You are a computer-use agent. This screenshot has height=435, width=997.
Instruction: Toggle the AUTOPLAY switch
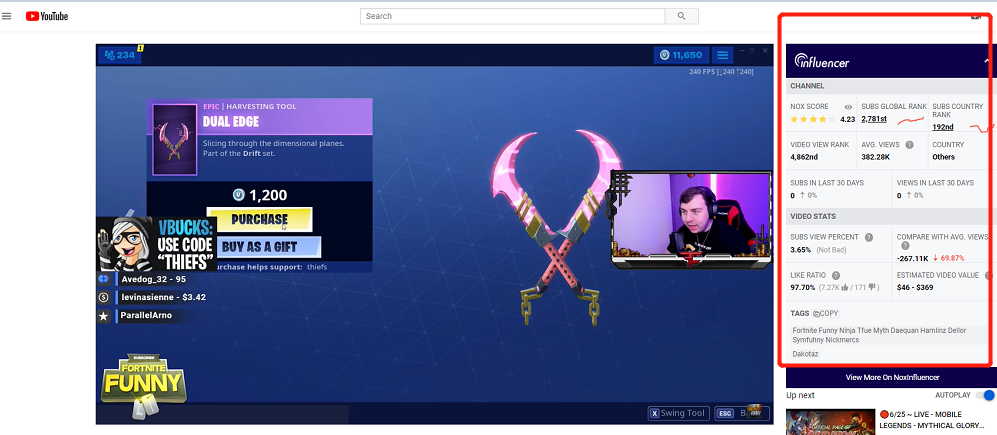click(986, 395)
